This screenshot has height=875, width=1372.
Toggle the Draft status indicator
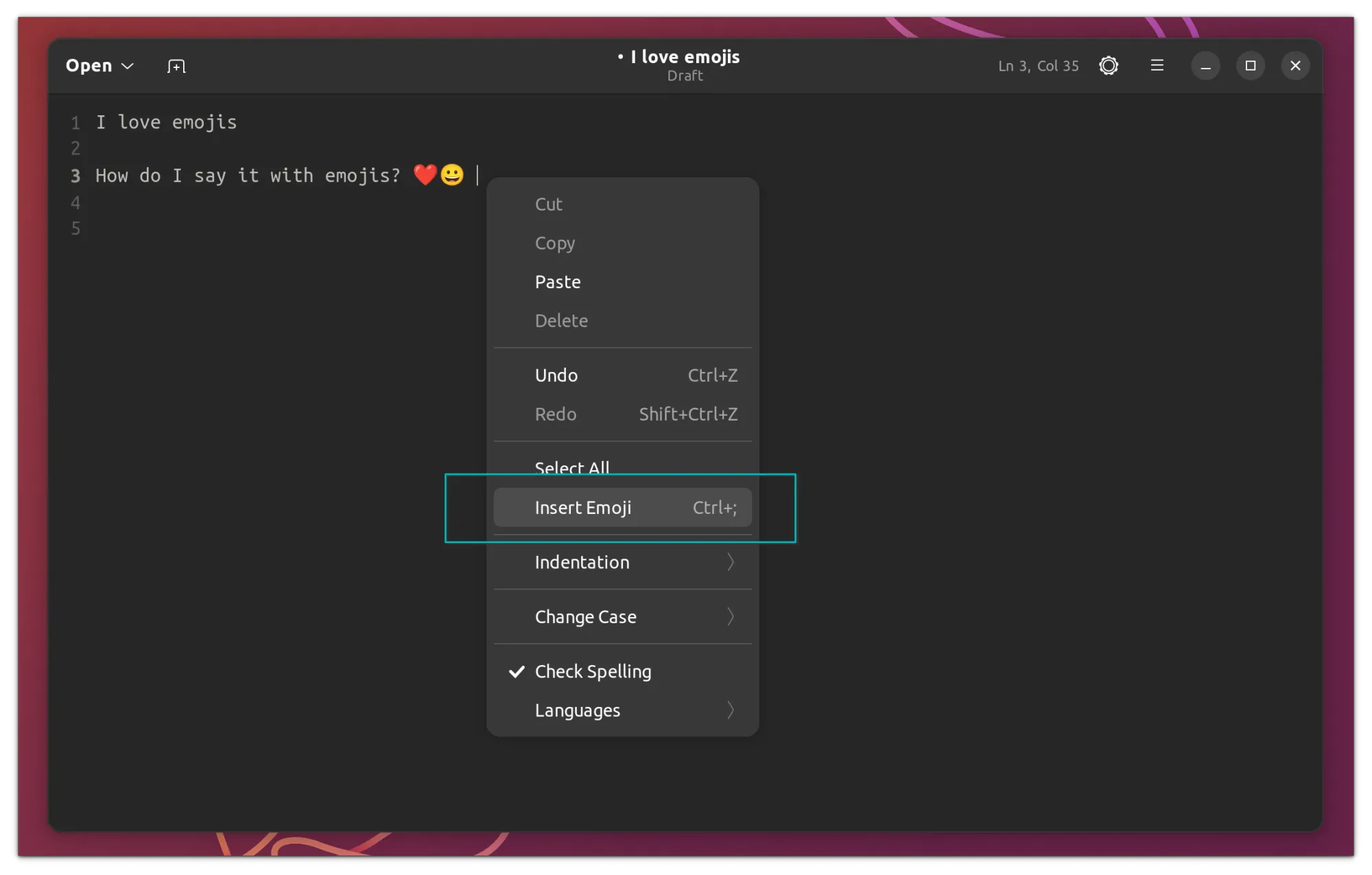point(685,76)
